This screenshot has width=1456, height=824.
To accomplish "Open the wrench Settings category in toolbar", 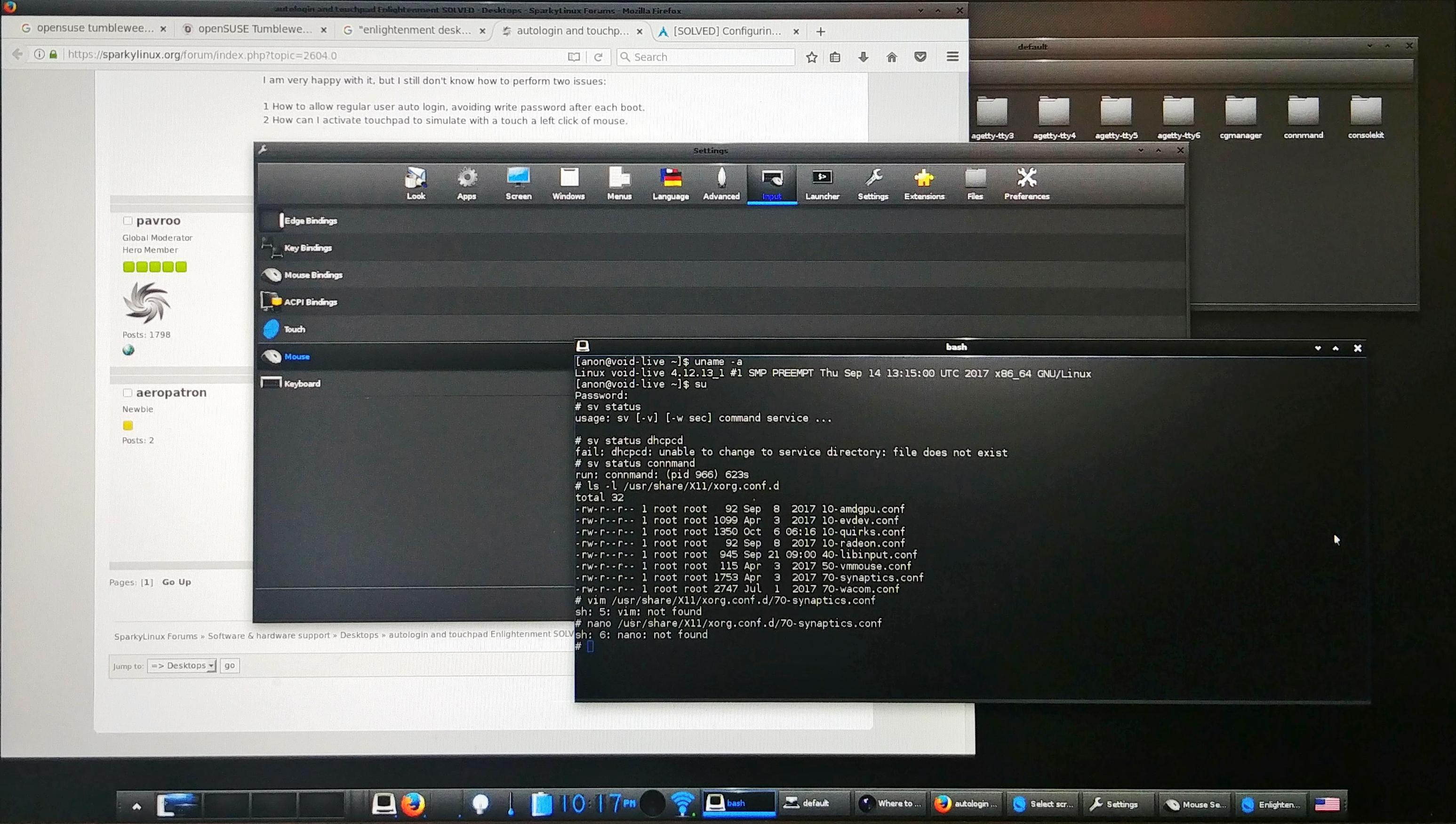I will click(873, 184).
